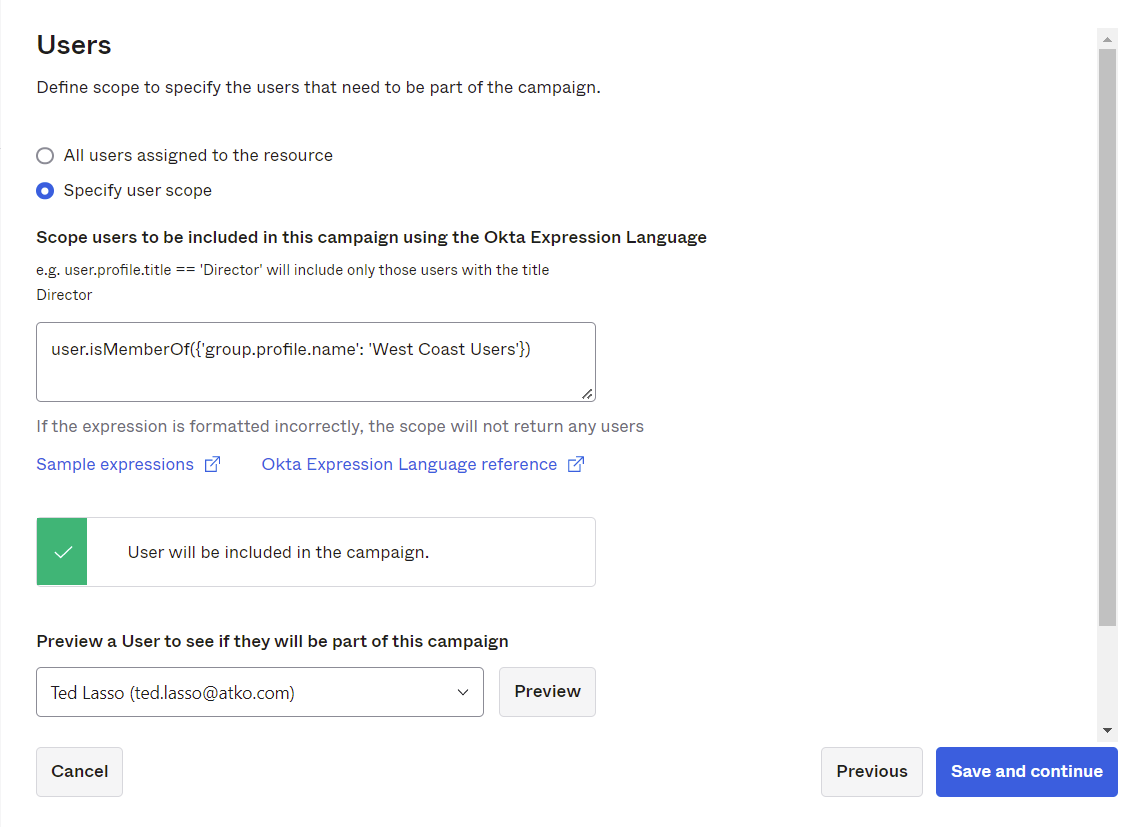Image resolution: width=1143 pixels, height=827 pixels.
Task: Click Save and continue
Action: pyautogui.click(x=1026, y=772)
